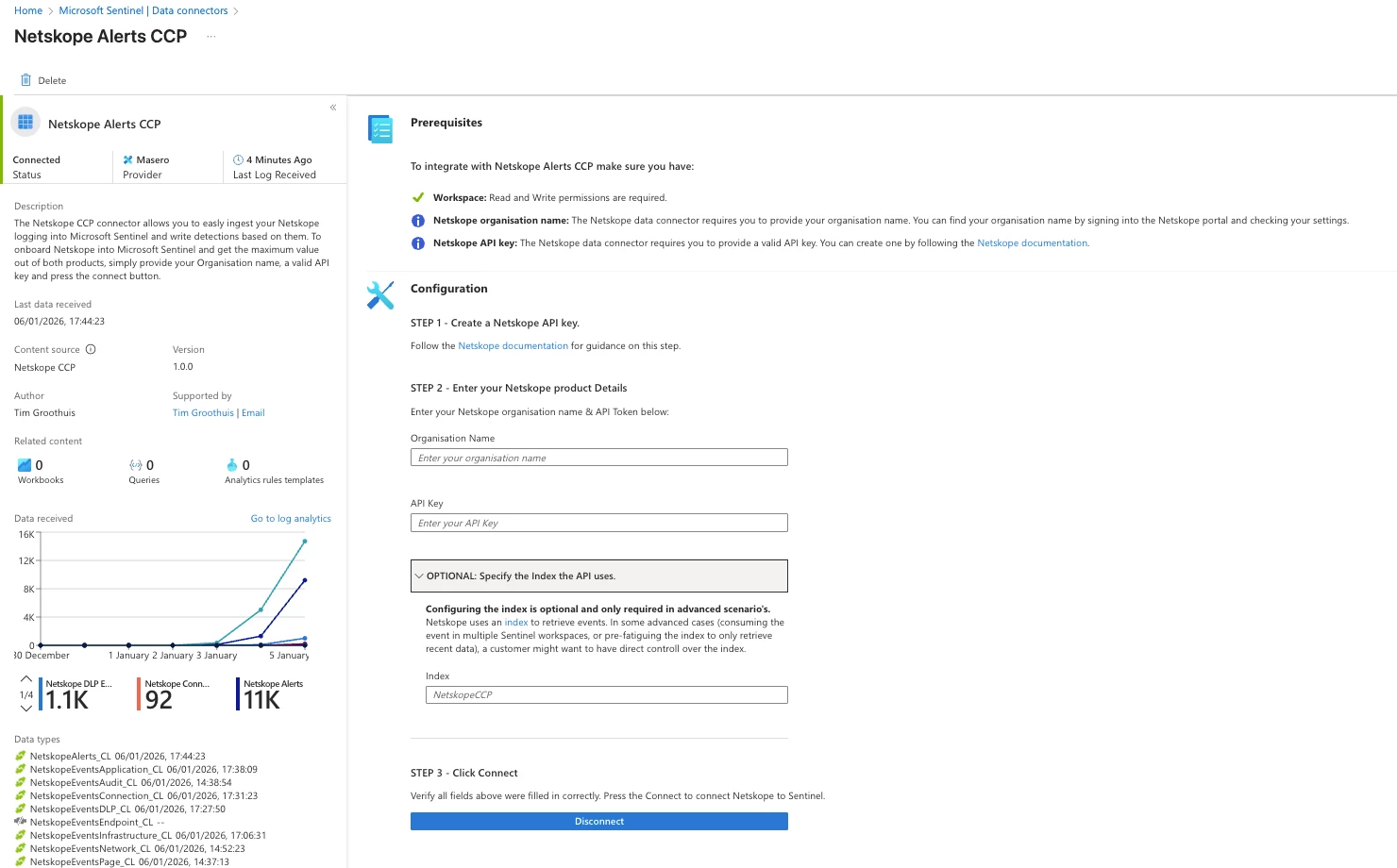
Task: Select the 11K Netskope Alerts value
Action: [x=261, y=700]
